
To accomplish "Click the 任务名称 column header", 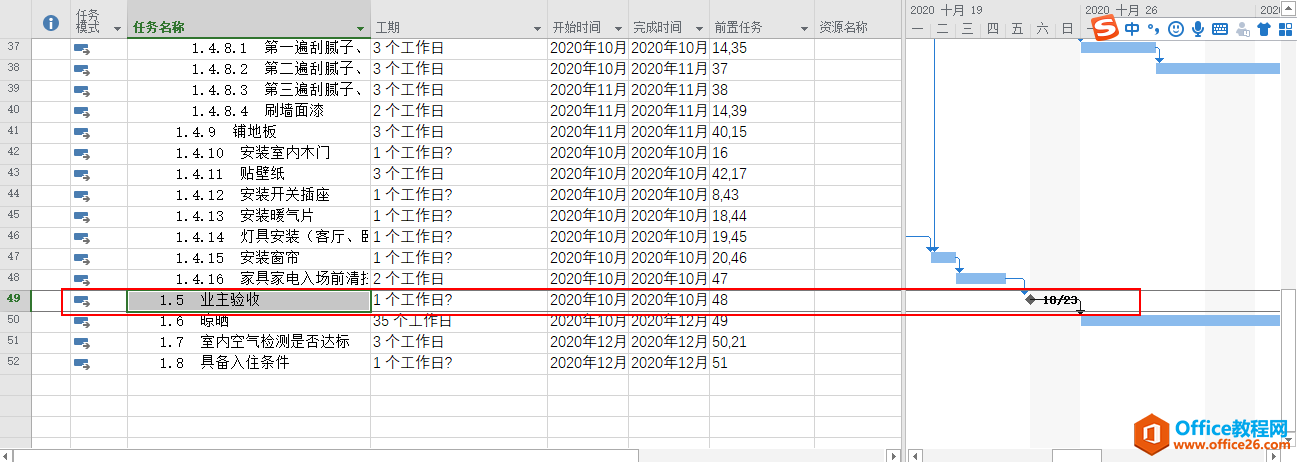I will click(249, 19).
